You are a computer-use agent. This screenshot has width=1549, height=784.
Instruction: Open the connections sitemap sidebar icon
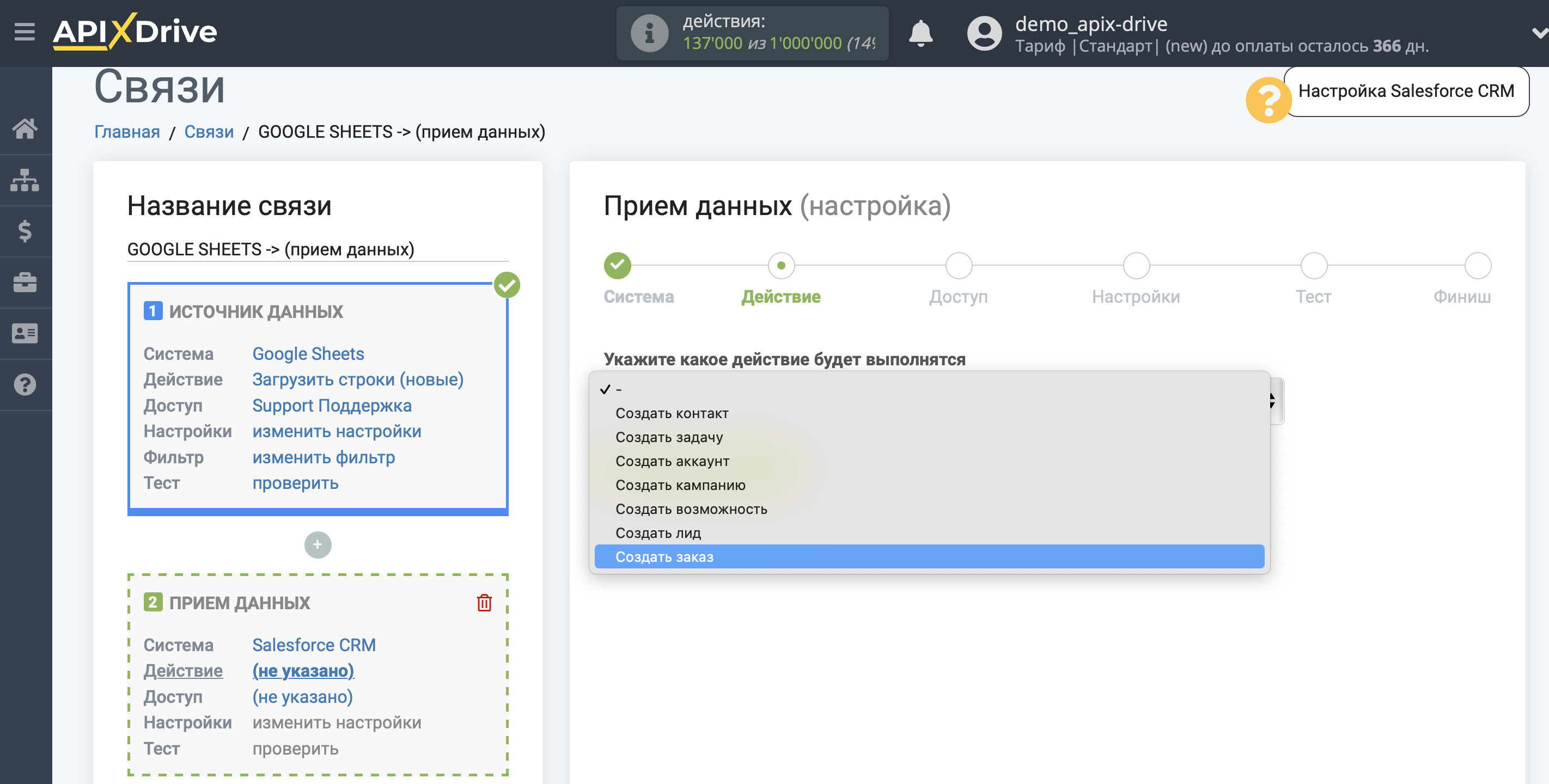click(x=25, y=180)
